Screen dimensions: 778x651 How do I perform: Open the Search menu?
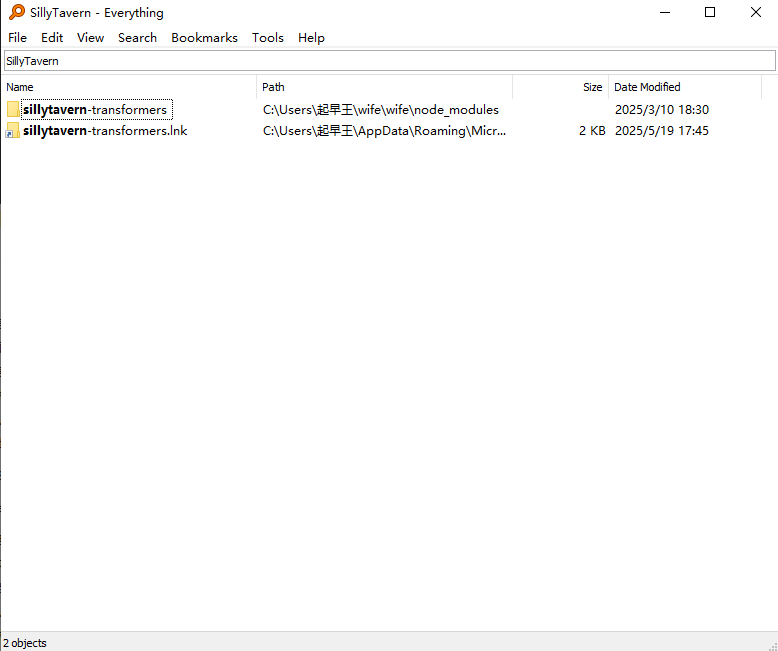click(x=137, y=38)
